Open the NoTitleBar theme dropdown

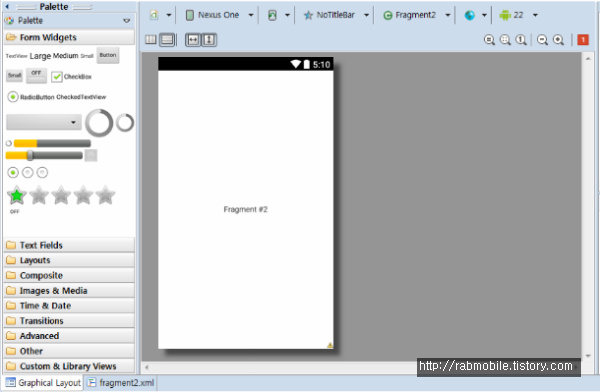[366, 15]
